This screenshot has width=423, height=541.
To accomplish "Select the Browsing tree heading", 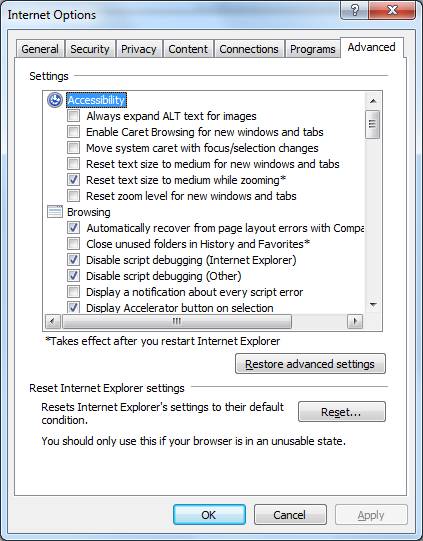I will pos(89,212).
